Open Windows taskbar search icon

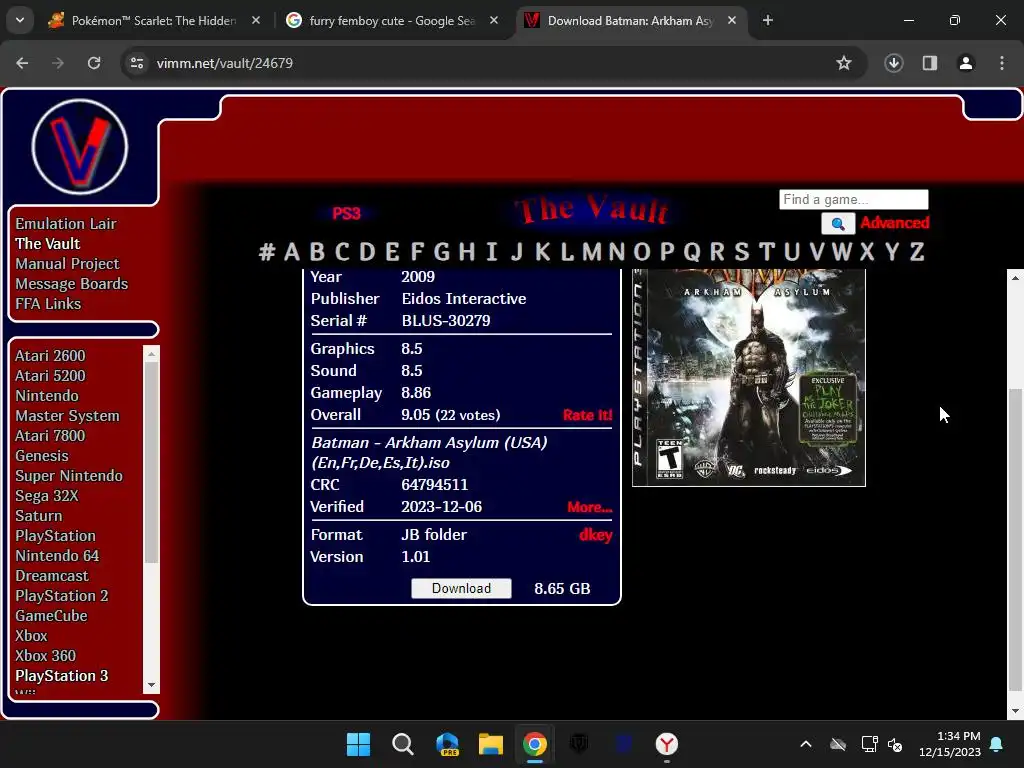click(x=402, y=744)
